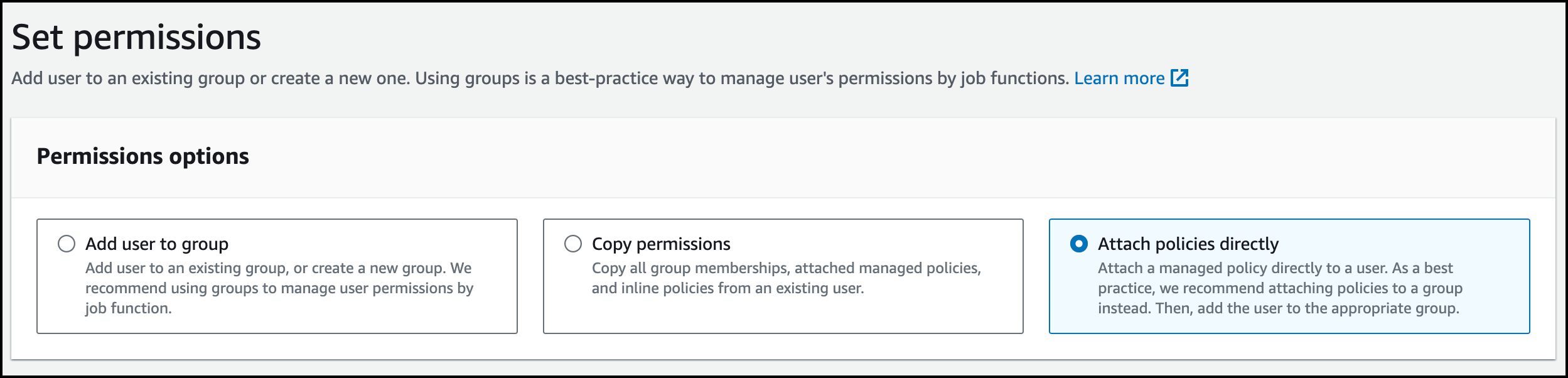Click the external link icon beside Learn more

click(1179, 78)
